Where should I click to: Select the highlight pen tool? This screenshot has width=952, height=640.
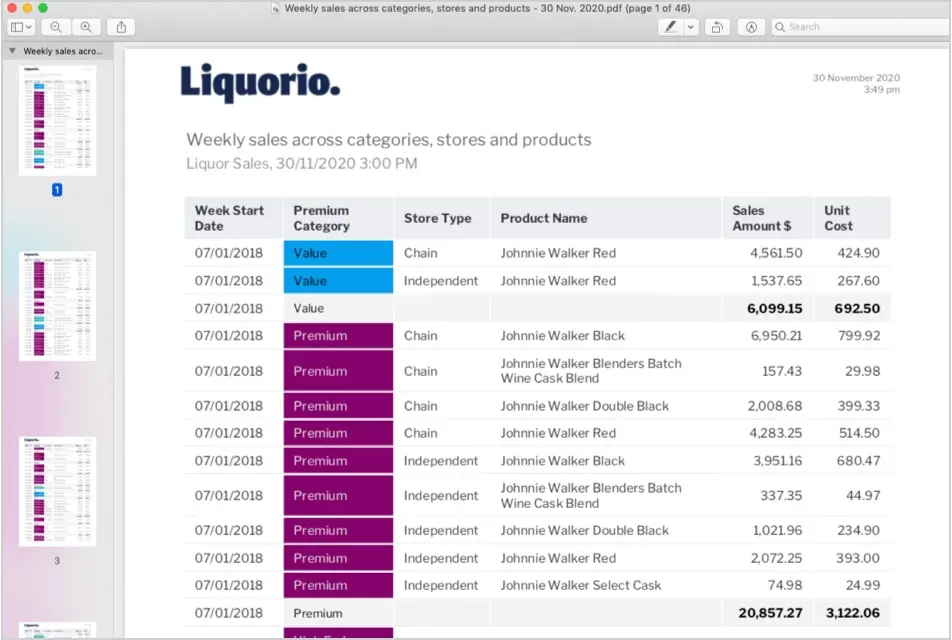click(x=670, y=27)
